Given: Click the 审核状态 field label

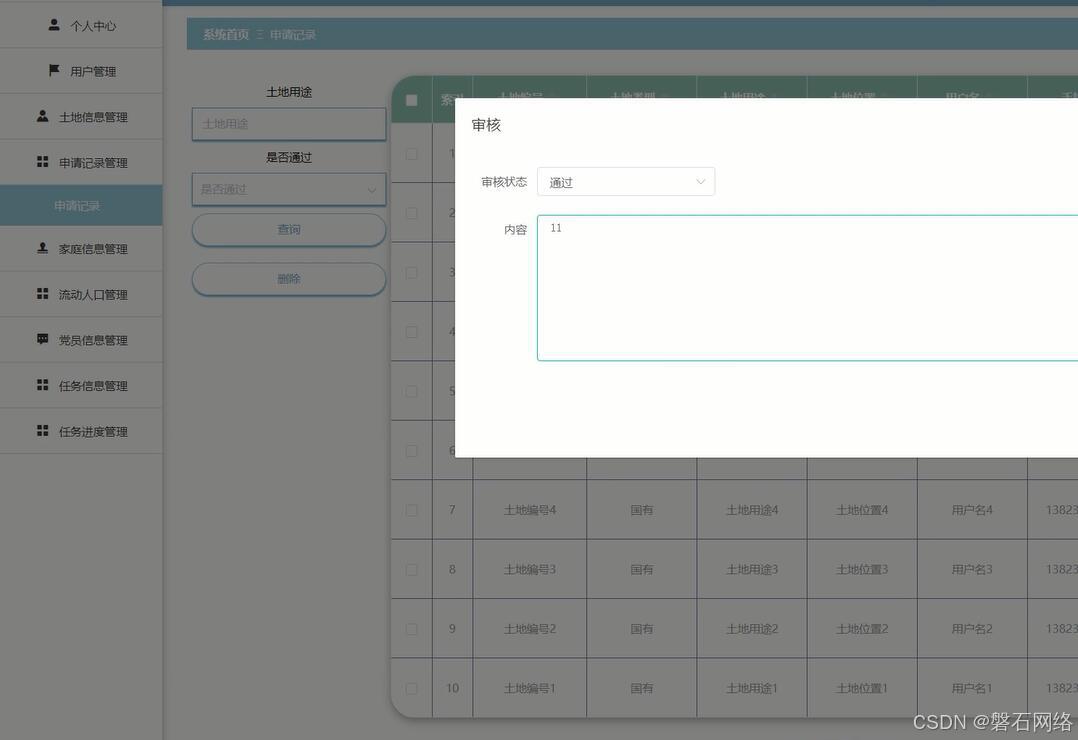Looking at the screenshot, I should point(504,182).
